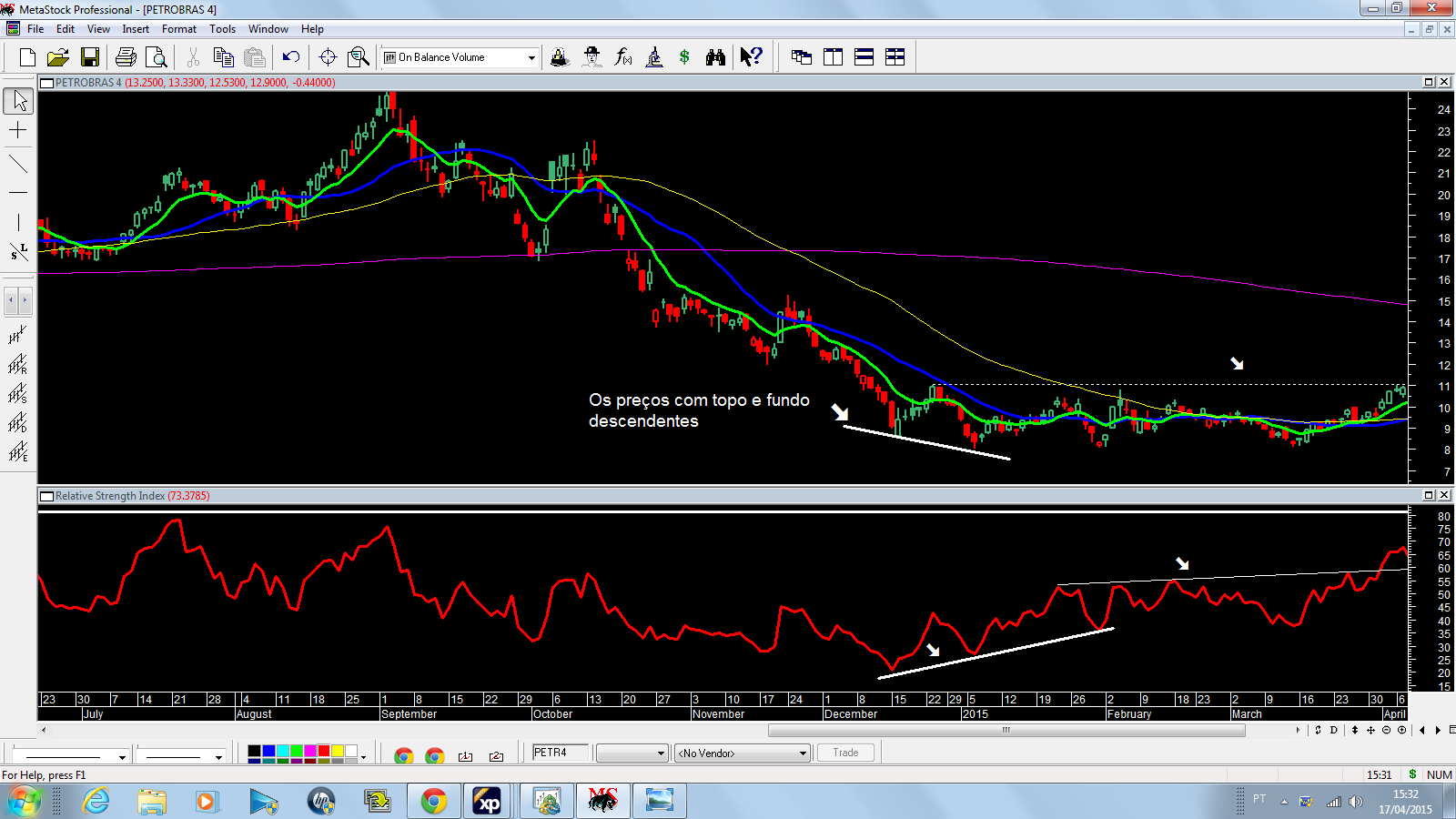Activate the What's This help pointer

coord(751,57)
